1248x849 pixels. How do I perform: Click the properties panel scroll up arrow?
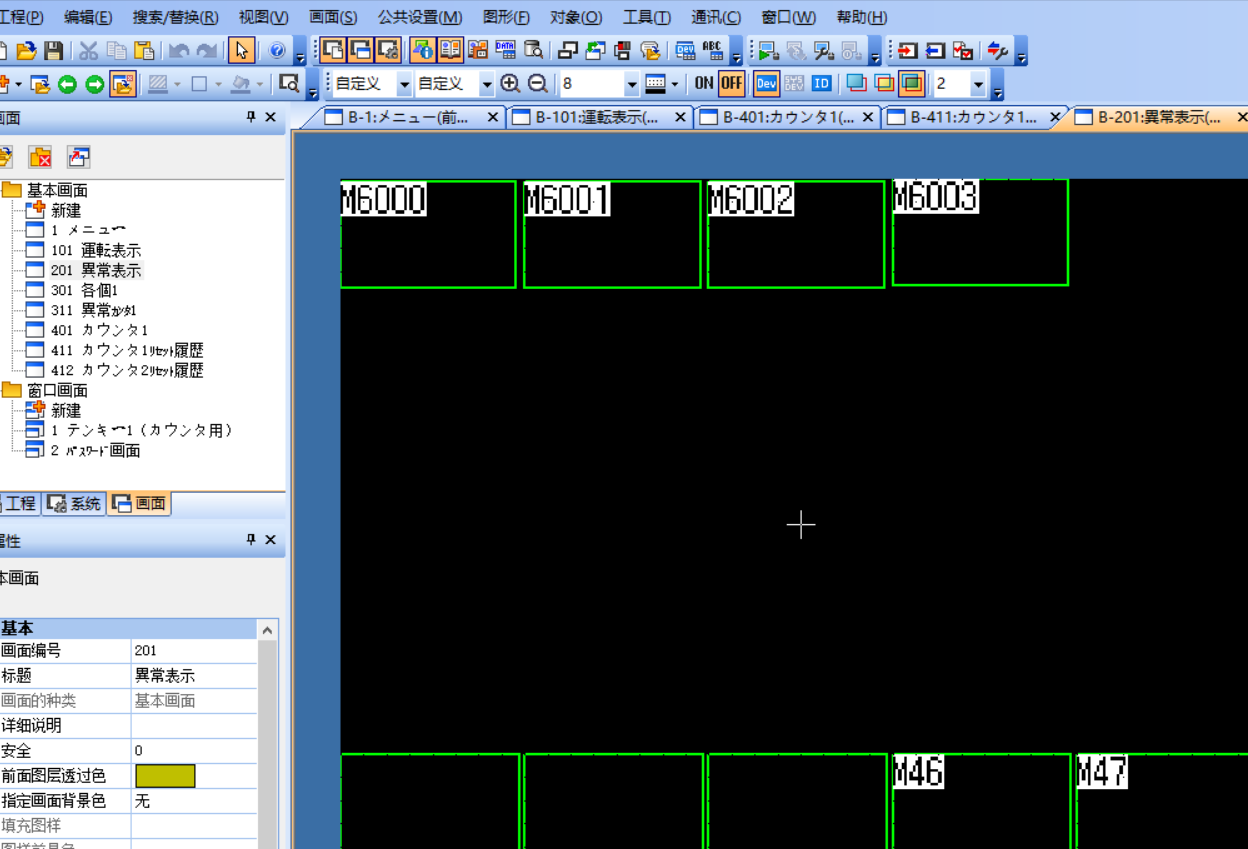[x=267, y=630]
